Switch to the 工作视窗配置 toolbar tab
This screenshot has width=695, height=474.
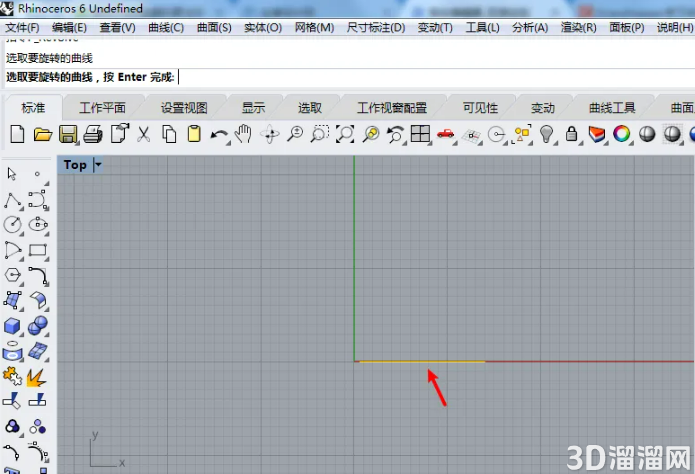click(x=392, y=107)
